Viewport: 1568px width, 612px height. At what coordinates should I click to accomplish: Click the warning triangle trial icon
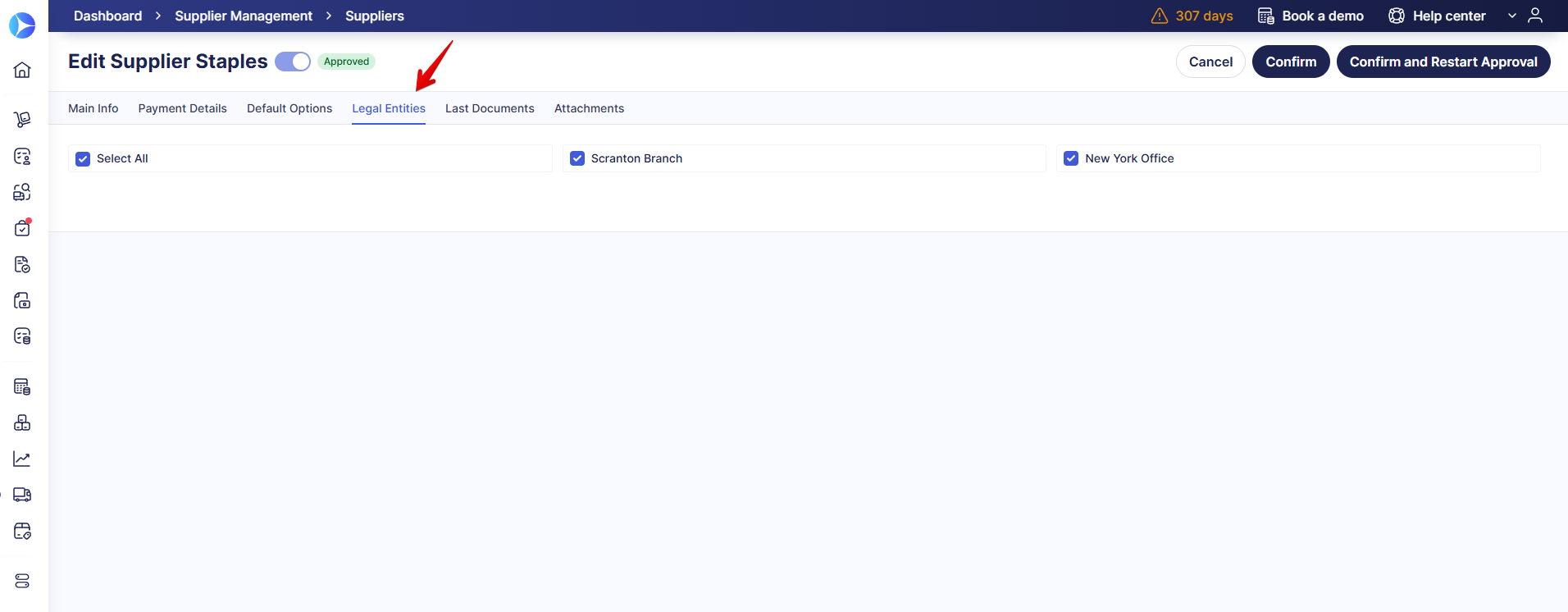[1160, 16]
